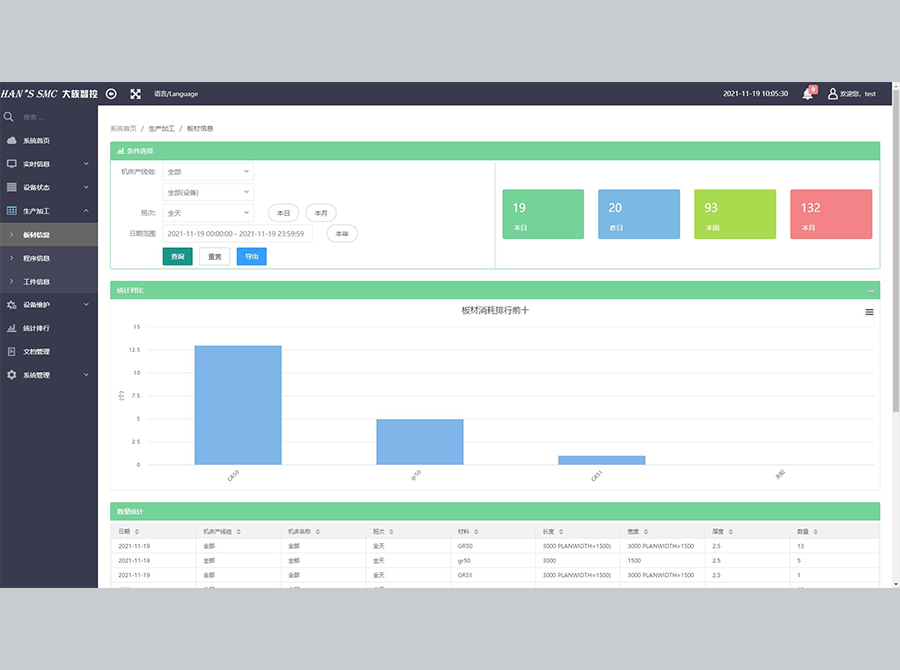
Task: Open 文档管理 in the sidebar
Action: tap(37, 352)
